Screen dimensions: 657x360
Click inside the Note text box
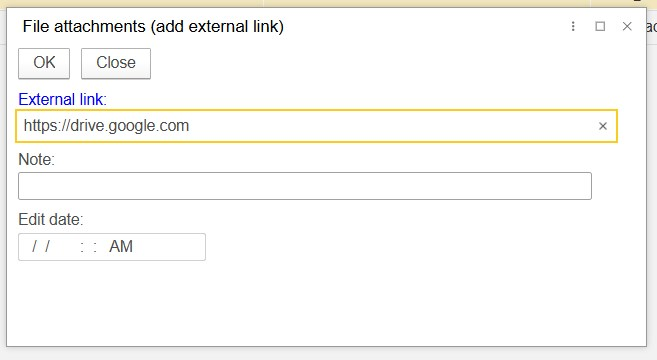(305, 186)
